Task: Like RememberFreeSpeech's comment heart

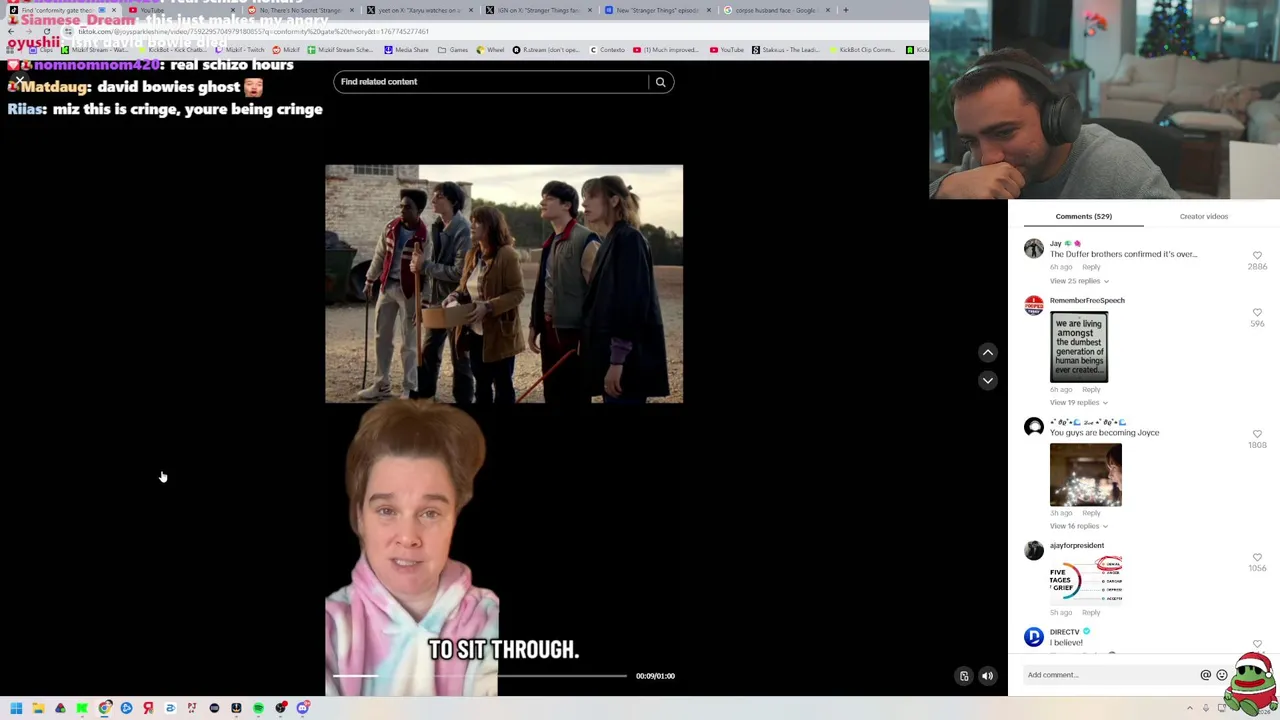Action: click(1257, 312)
